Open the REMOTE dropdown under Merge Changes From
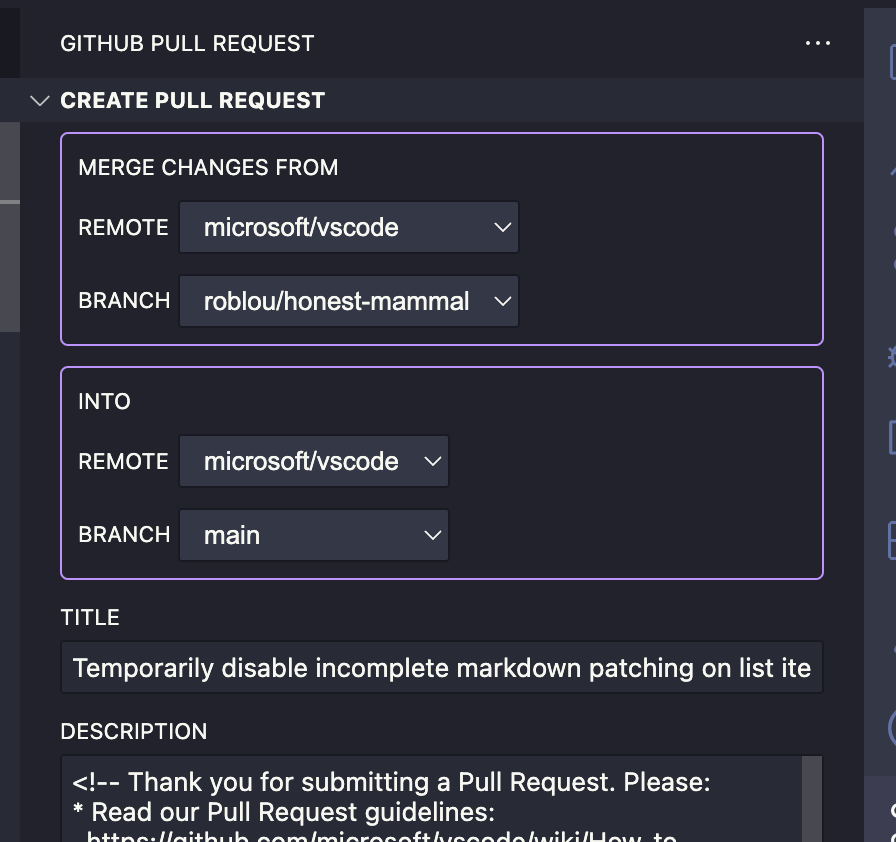 click(348, 227)
